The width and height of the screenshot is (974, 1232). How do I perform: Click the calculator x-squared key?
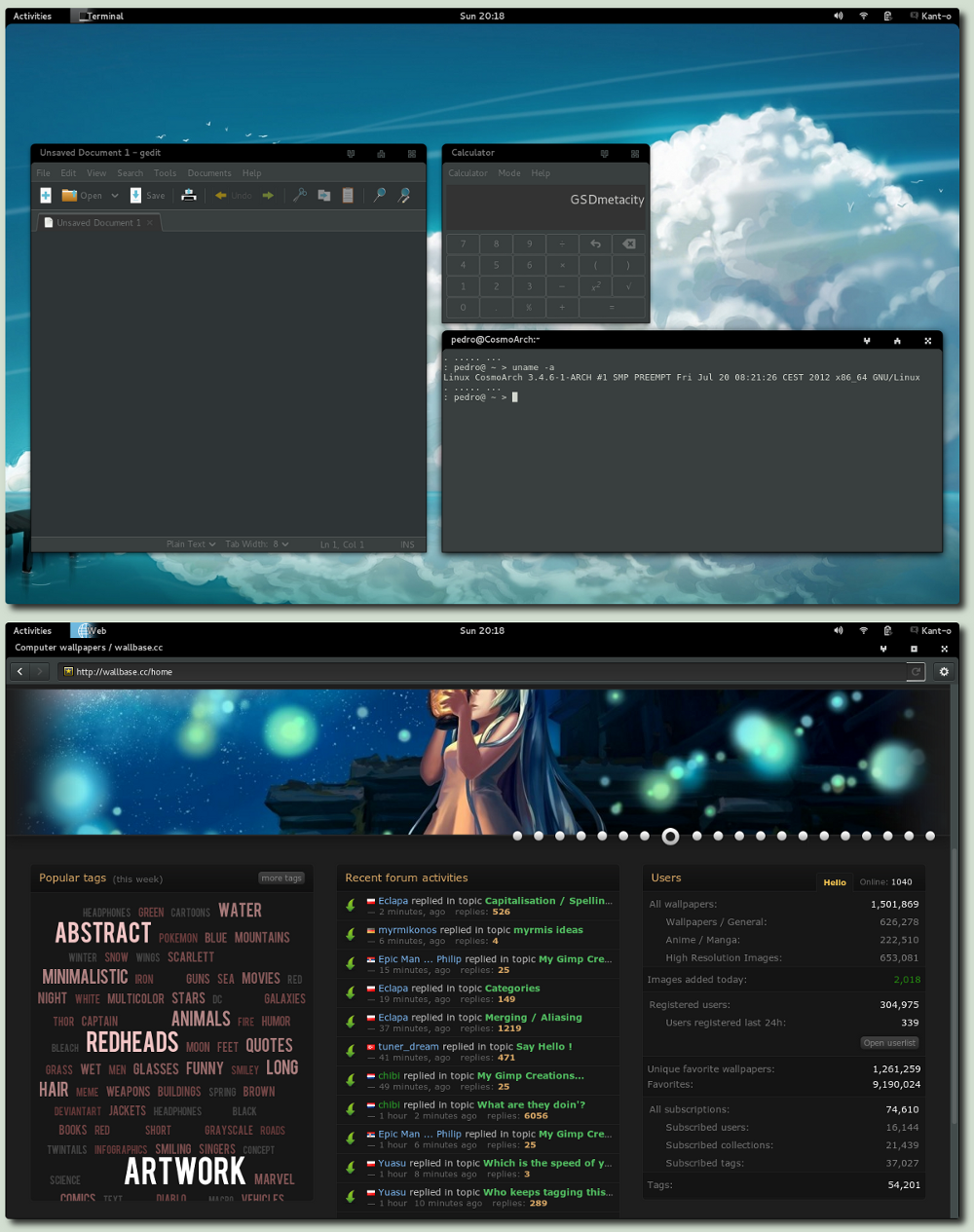(x=595, y=286)
